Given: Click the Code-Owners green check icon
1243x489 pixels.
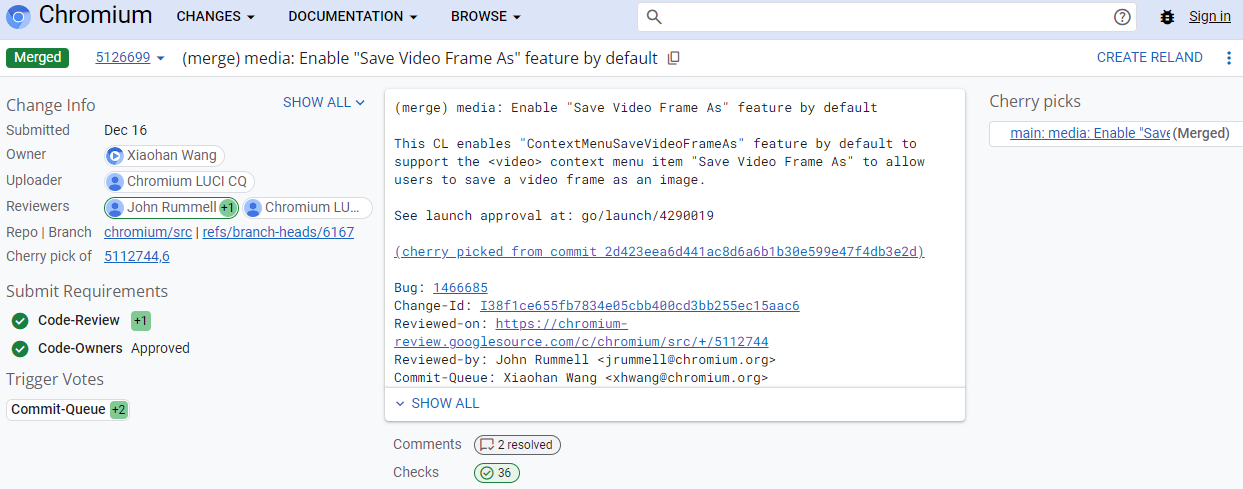Looking at the screenshot, I should (x=20, y=349).
